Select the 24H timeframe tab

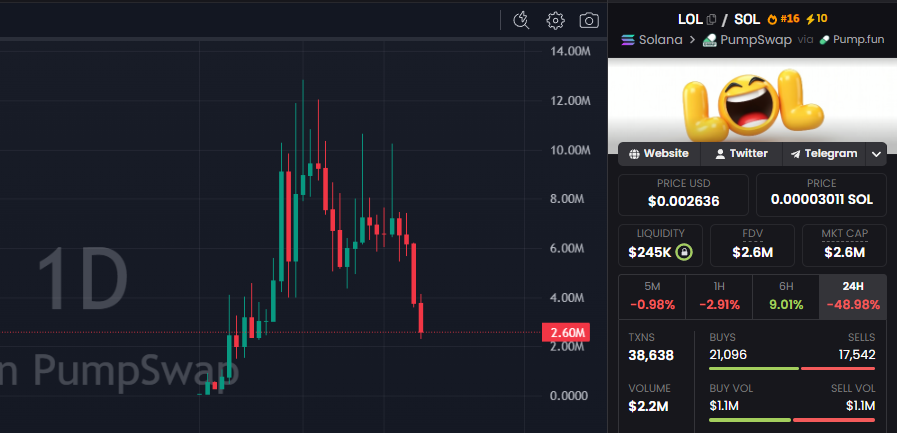(853, 297)
